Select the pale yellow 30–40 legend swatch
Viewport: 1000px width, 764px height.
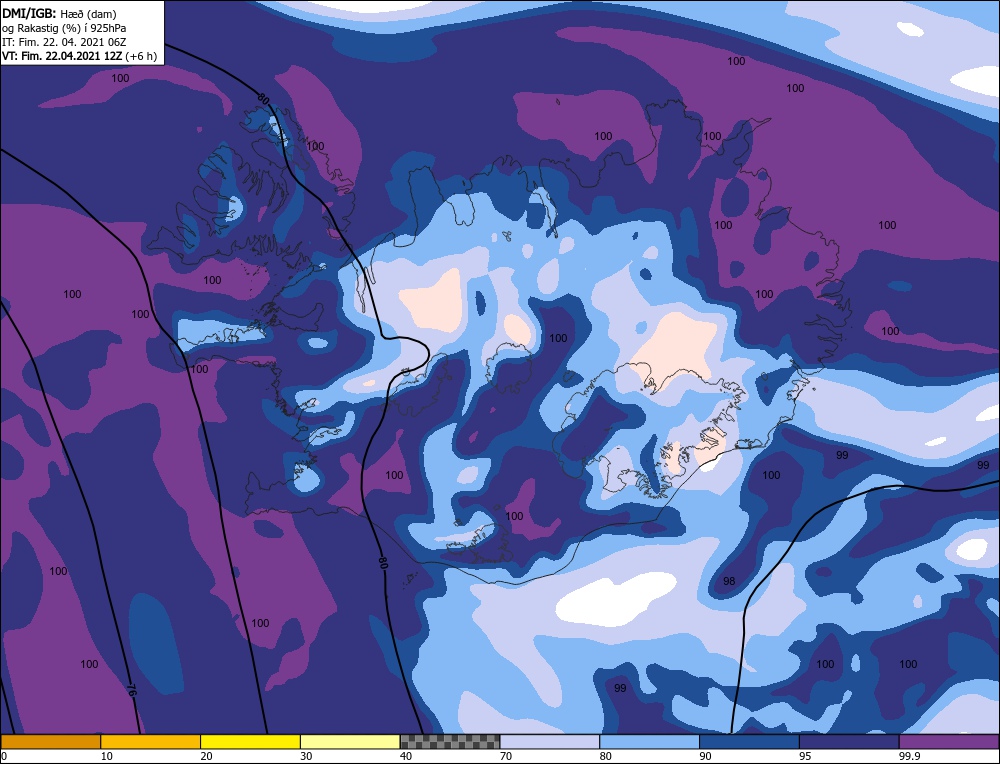click(x=350, y=742)
